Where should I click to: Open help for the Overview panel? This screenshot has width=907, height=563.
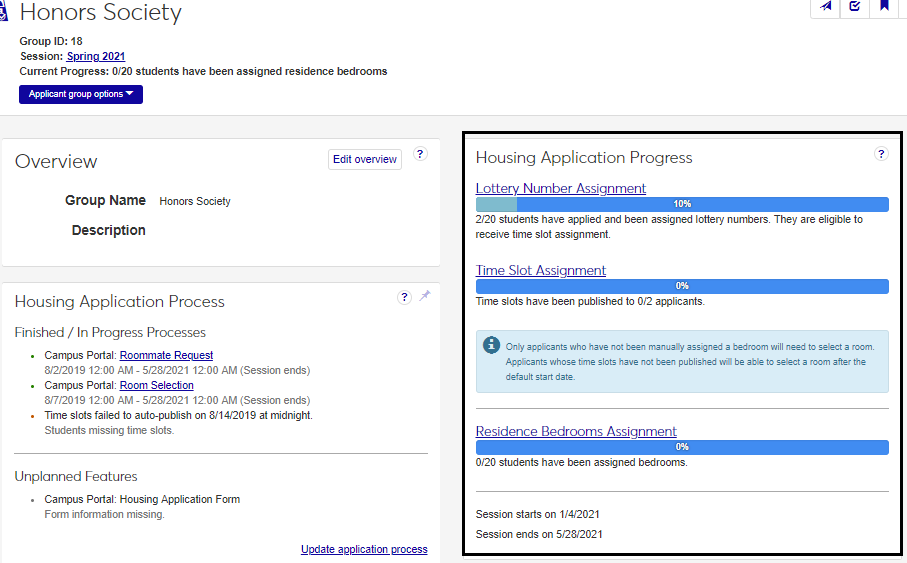click(x=420, y=154)
